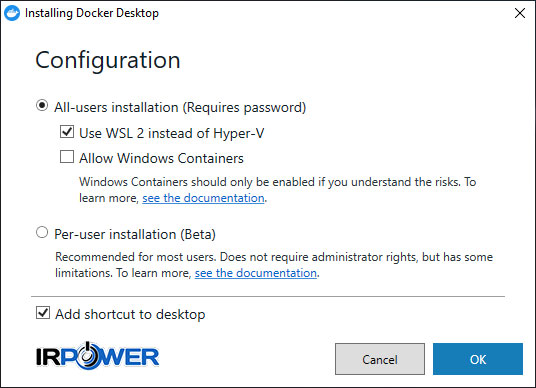
Task: Click the 'Add shortcut to desktop' label text
Action: tap(130, 314)
